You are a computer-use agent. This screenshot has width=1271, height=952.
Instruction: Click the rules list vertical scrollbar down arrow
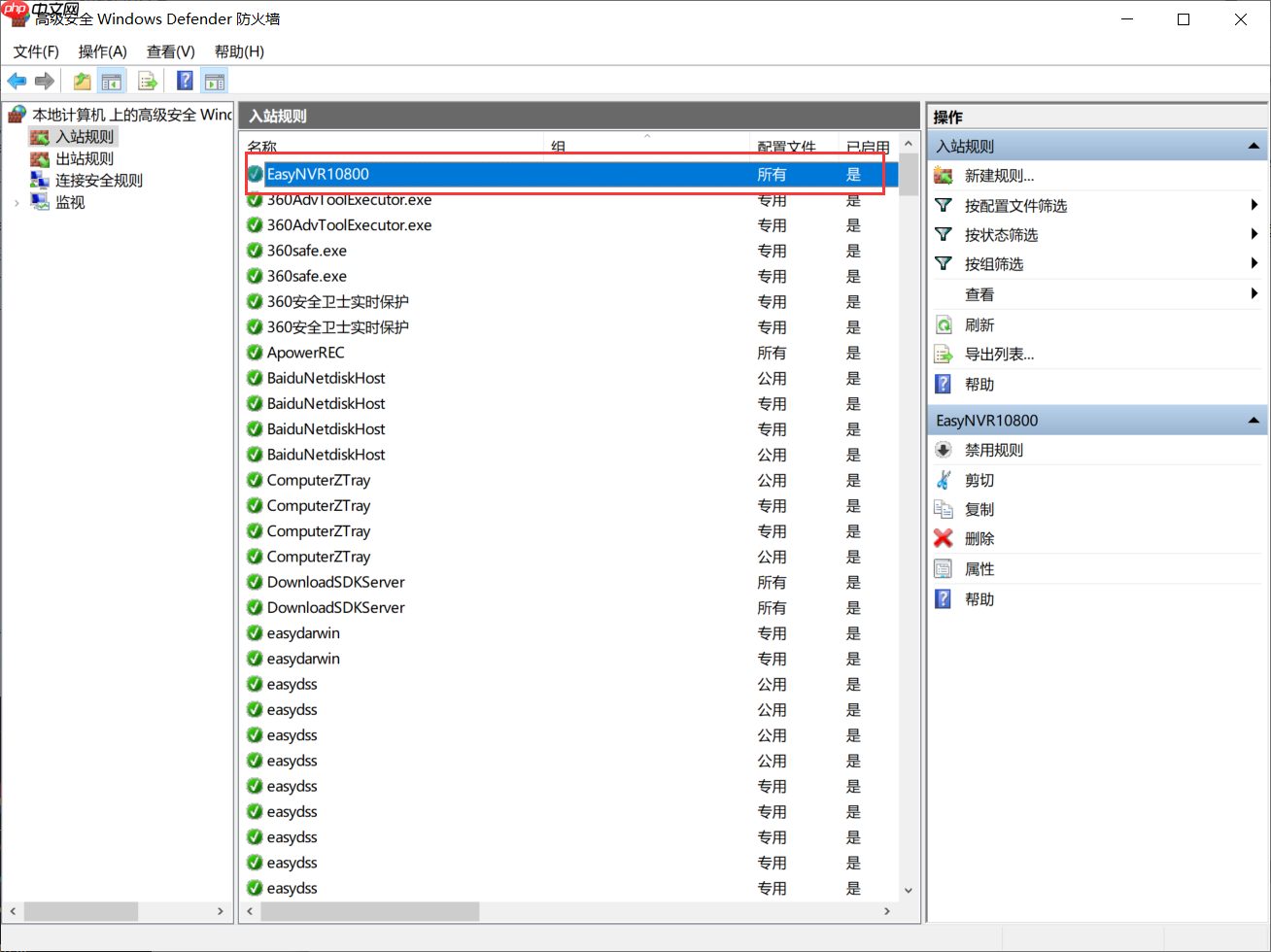coord(909,889)
